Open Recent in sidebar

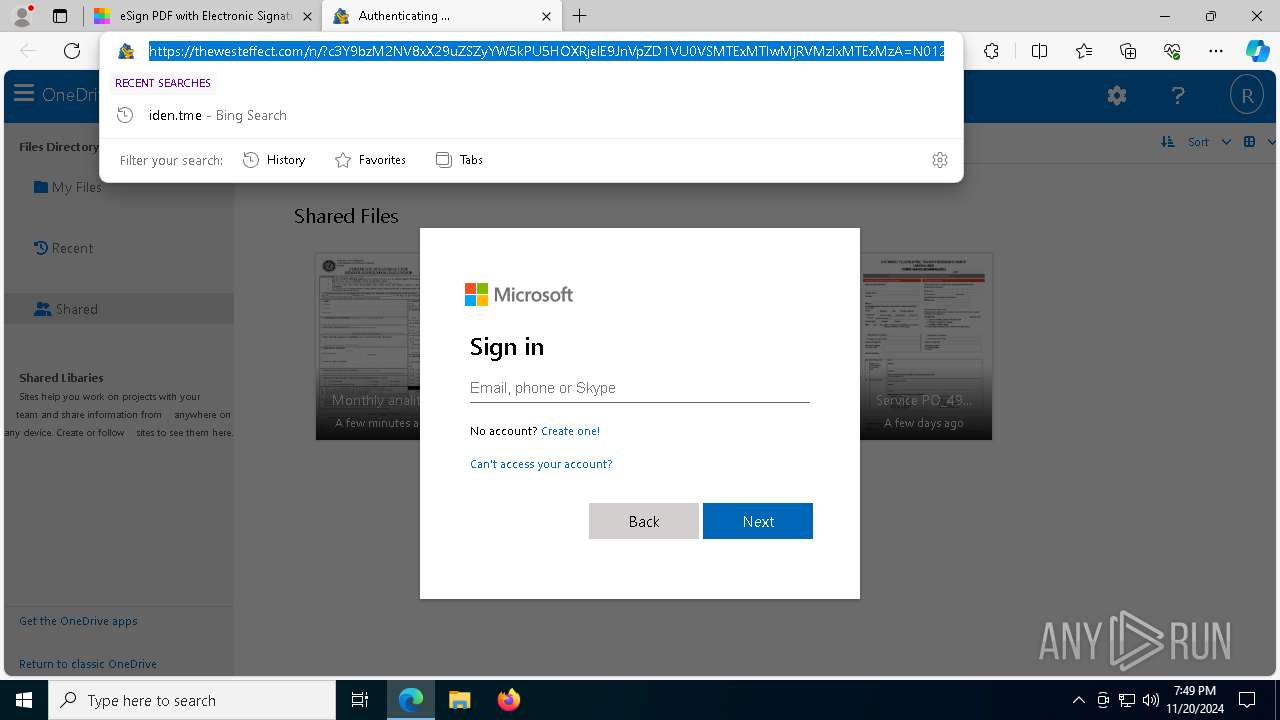coord(63,248)
